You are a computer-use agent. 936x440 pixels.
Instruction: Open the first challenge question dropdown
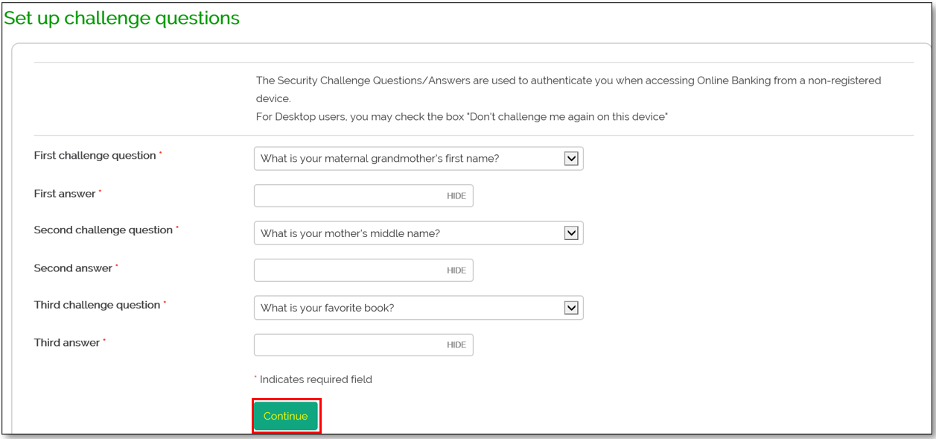pyautogui.click(x=418, y=157)
